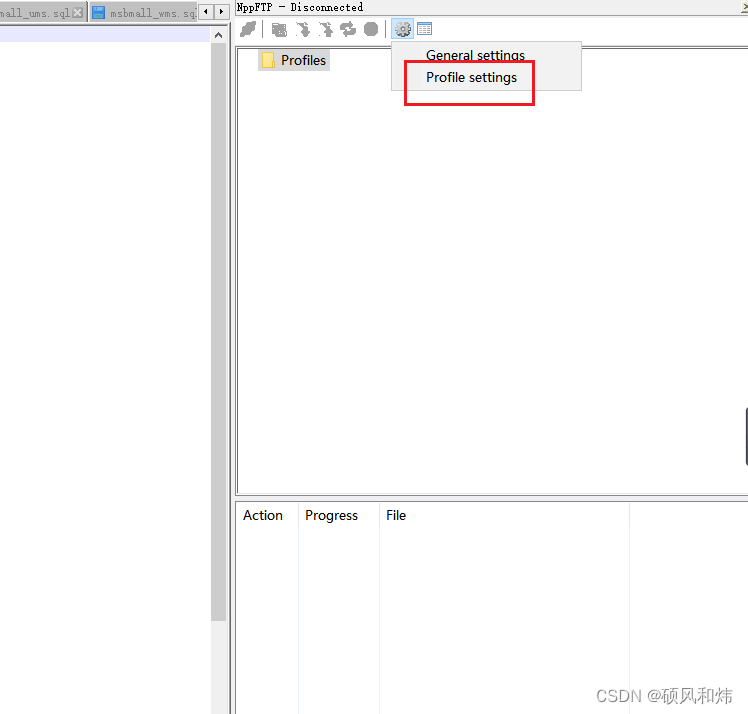Open the settings gear icon
This screenshot has height=714, width=748.
click(x=403, y=29)
